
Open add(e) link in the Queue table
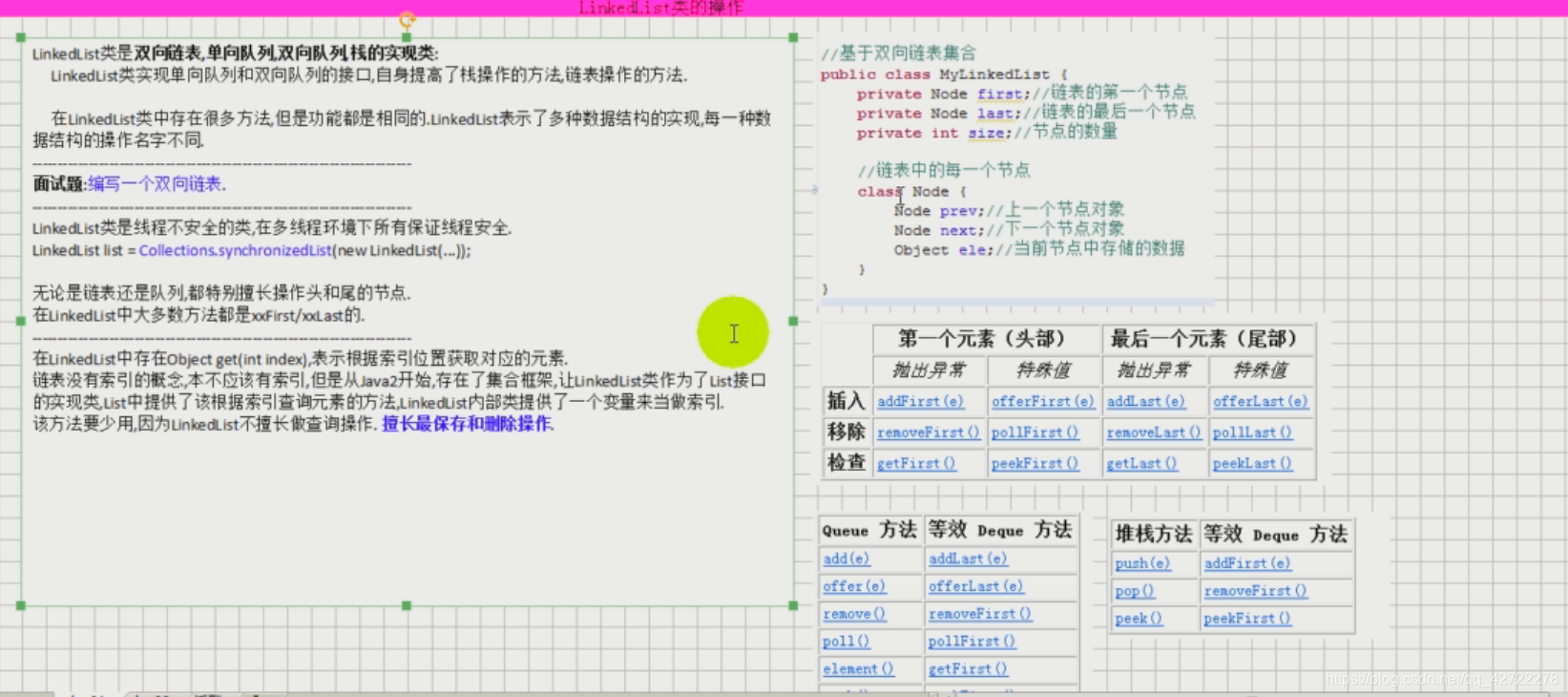pyautogui.click(x=847, y=559)
